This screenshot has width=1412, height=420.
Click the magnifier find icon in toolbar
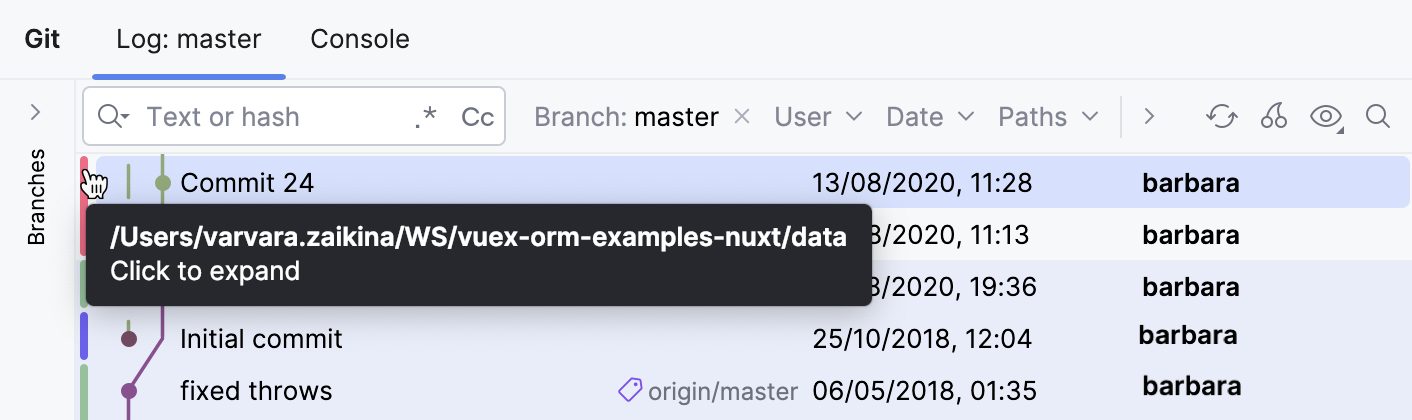1378,117
